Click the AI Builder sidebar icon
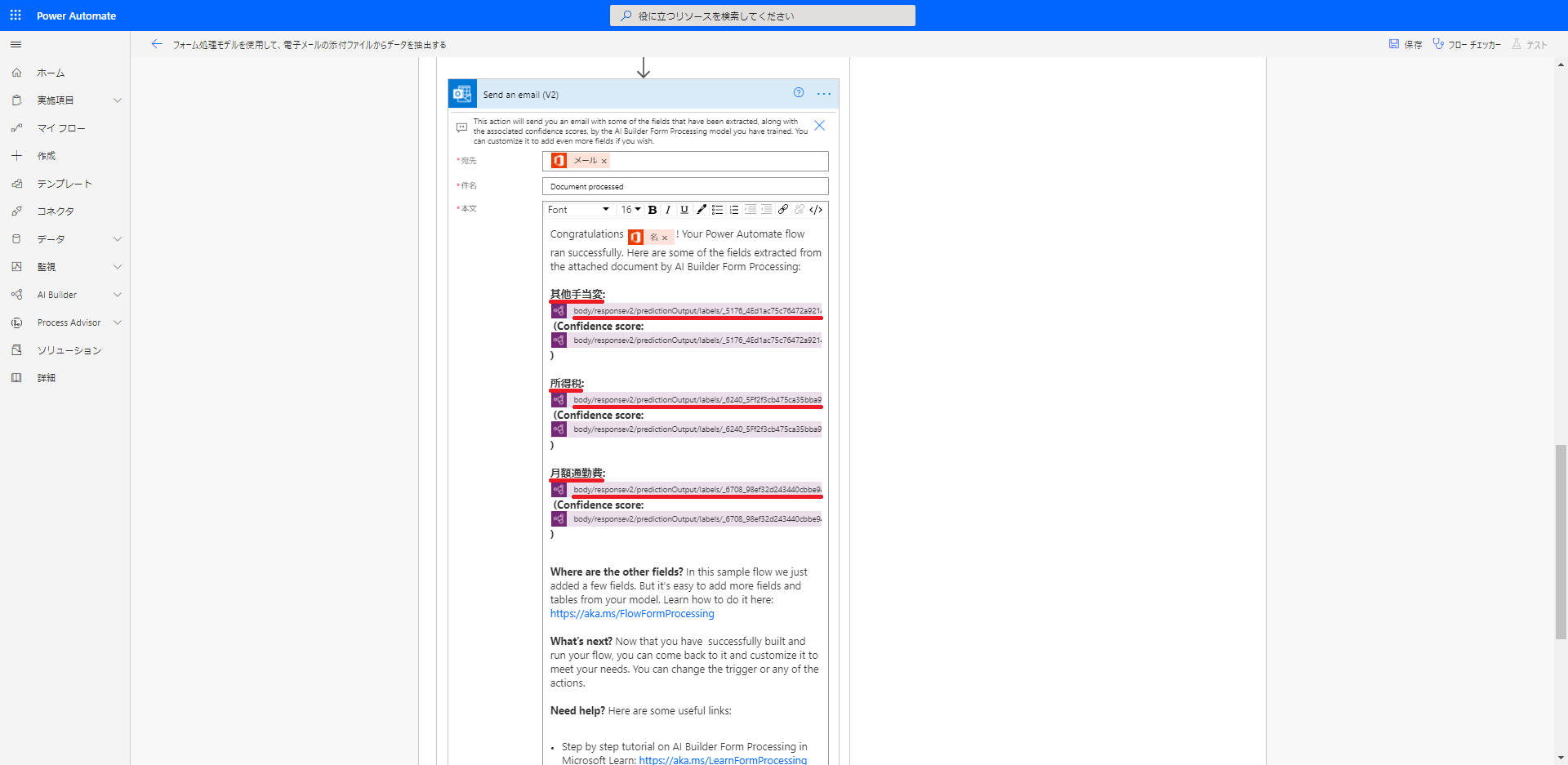This screenshot has height=765, width=1568. click(x=16, y=295)
